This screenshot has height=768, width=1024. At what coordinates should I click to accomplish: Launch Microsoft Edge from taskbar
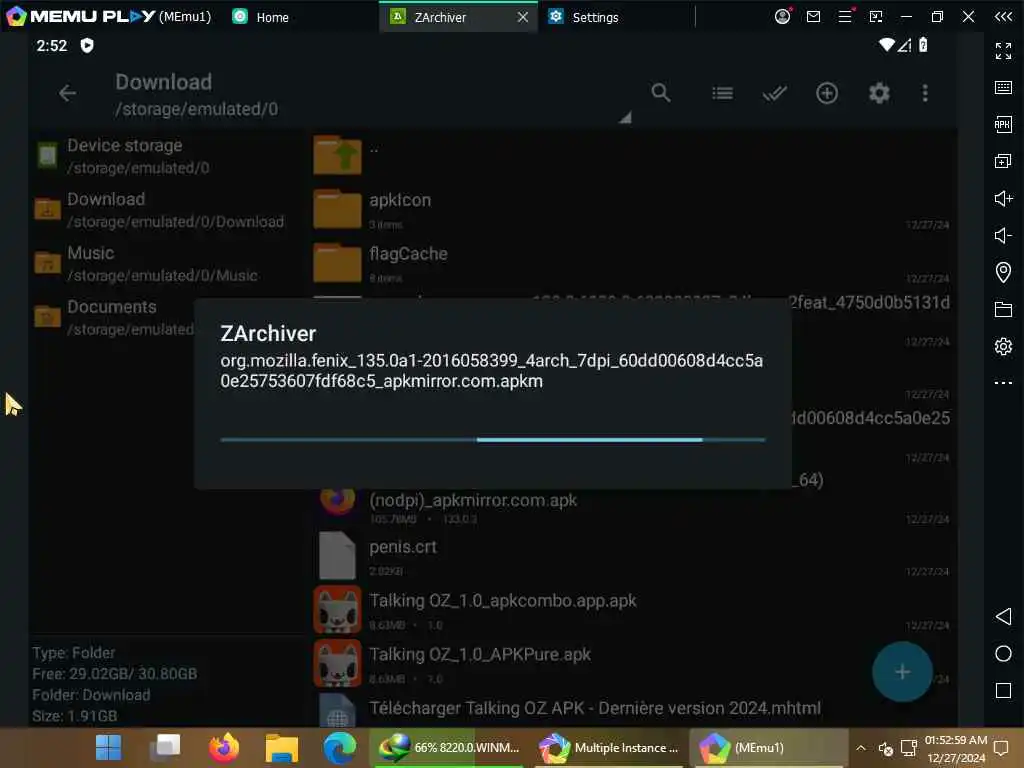coord(340,748)
